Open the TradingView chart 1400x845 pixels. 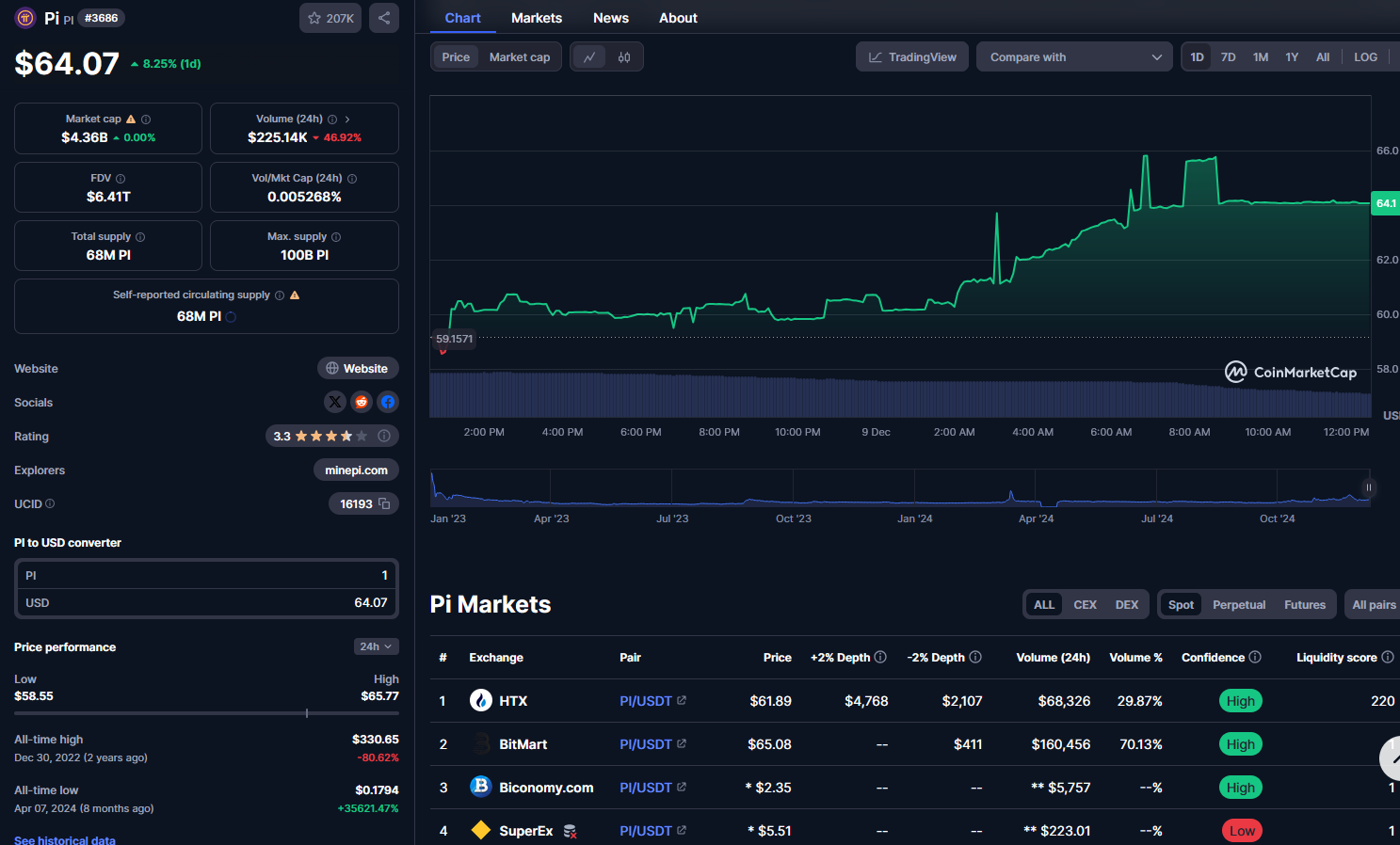click(x=912, y=57)
